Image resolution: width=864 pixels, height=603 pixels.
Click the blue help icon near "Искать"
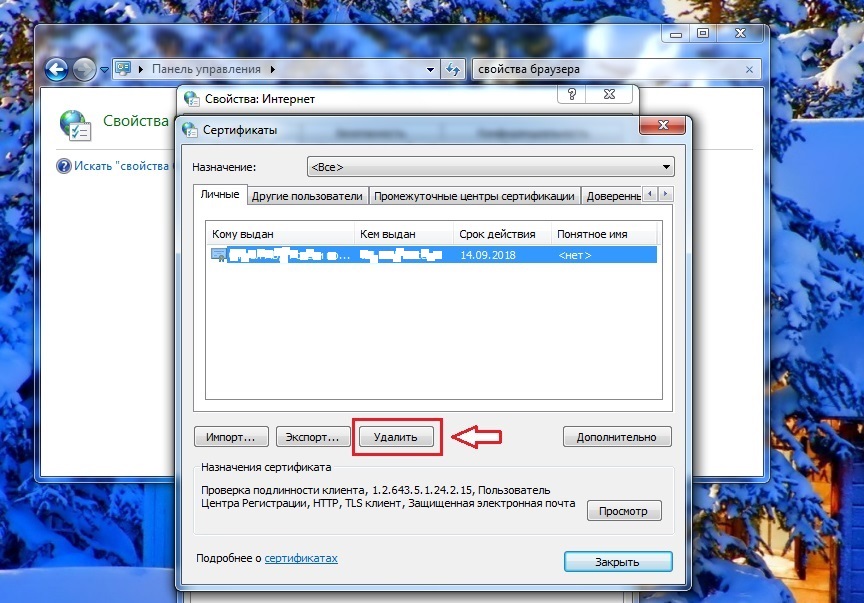(63, 166)
